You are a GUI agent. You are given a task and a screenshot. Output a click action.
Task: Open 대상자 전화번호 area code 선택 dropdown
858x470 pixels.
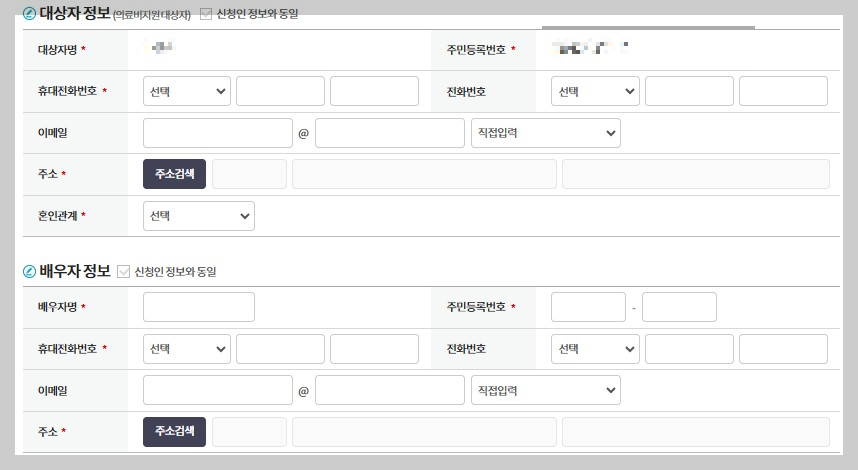coord(595,91)
